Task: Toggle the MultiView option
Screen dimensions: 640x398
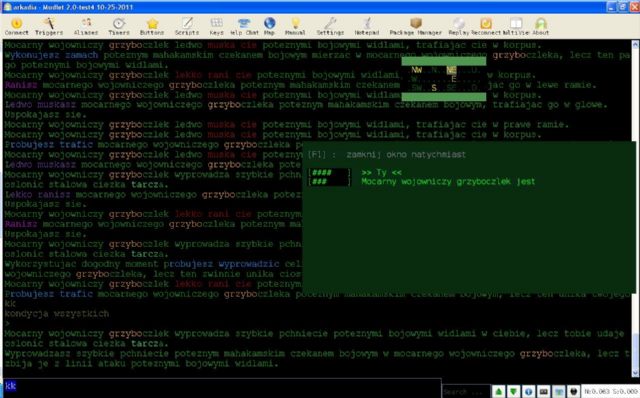Action: coord(516,27)
